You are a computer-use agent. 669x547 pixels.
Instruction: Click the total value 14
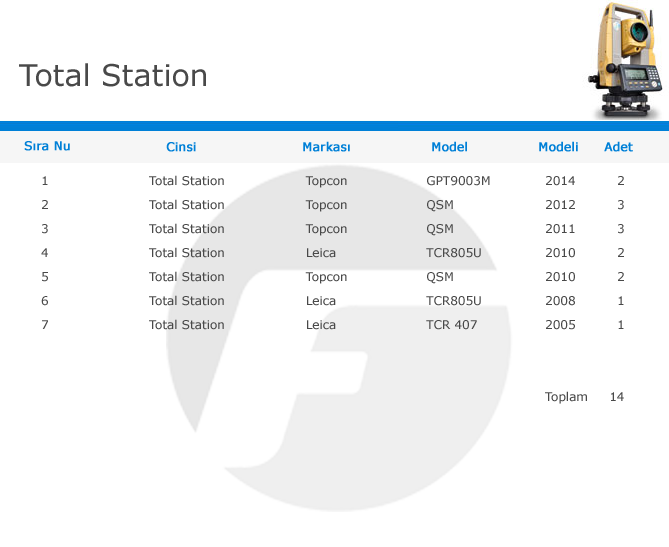[x=617, y=397]
